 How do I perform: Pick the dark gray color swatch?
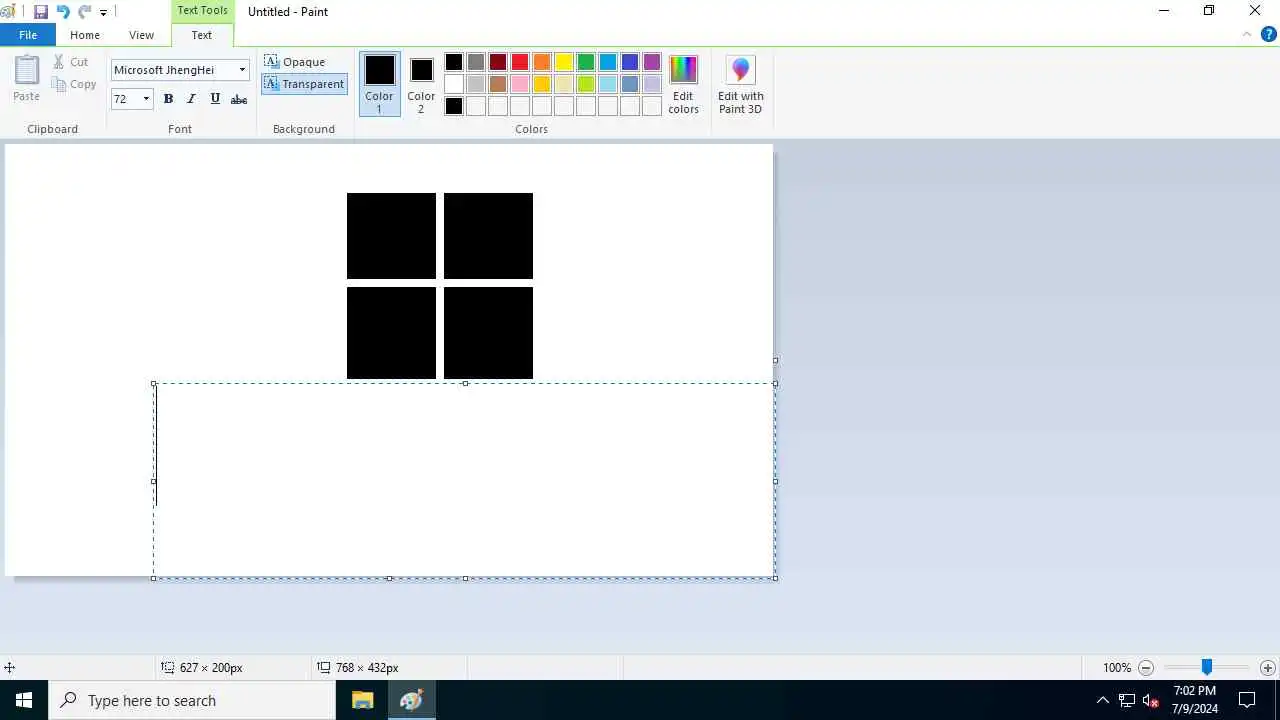476,62
